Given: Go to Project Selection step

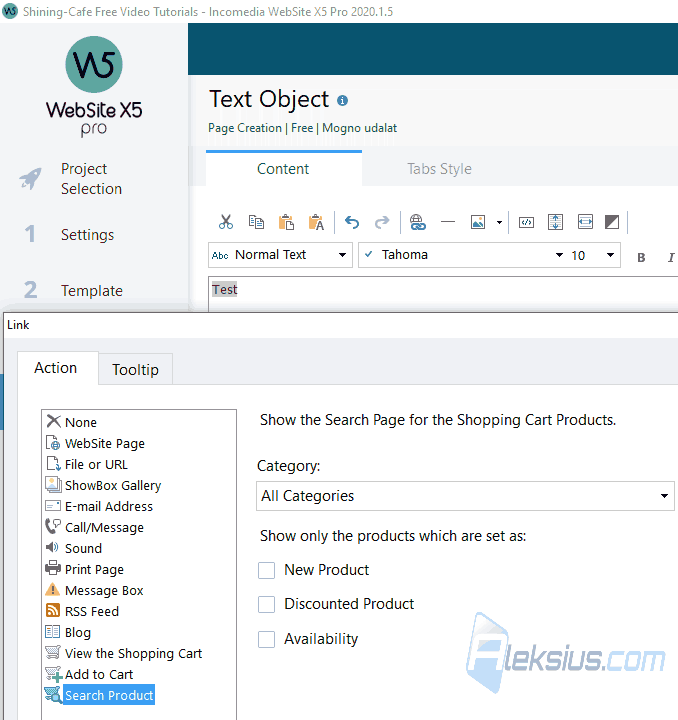Looking at the screenshot, I should click(x=91, y=179).
